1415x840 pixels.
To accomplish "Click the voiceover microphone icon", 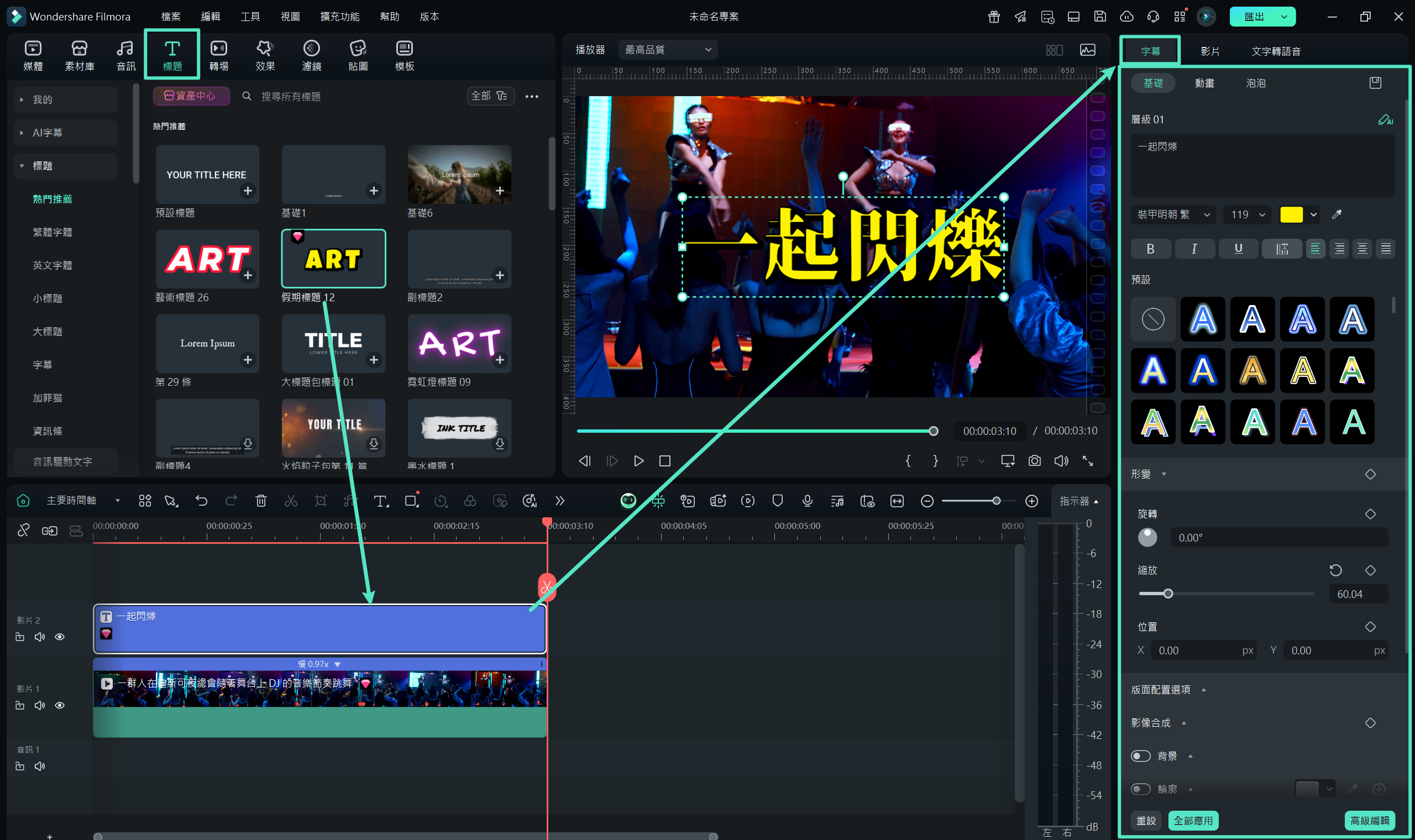I will (x=807, y=500).
